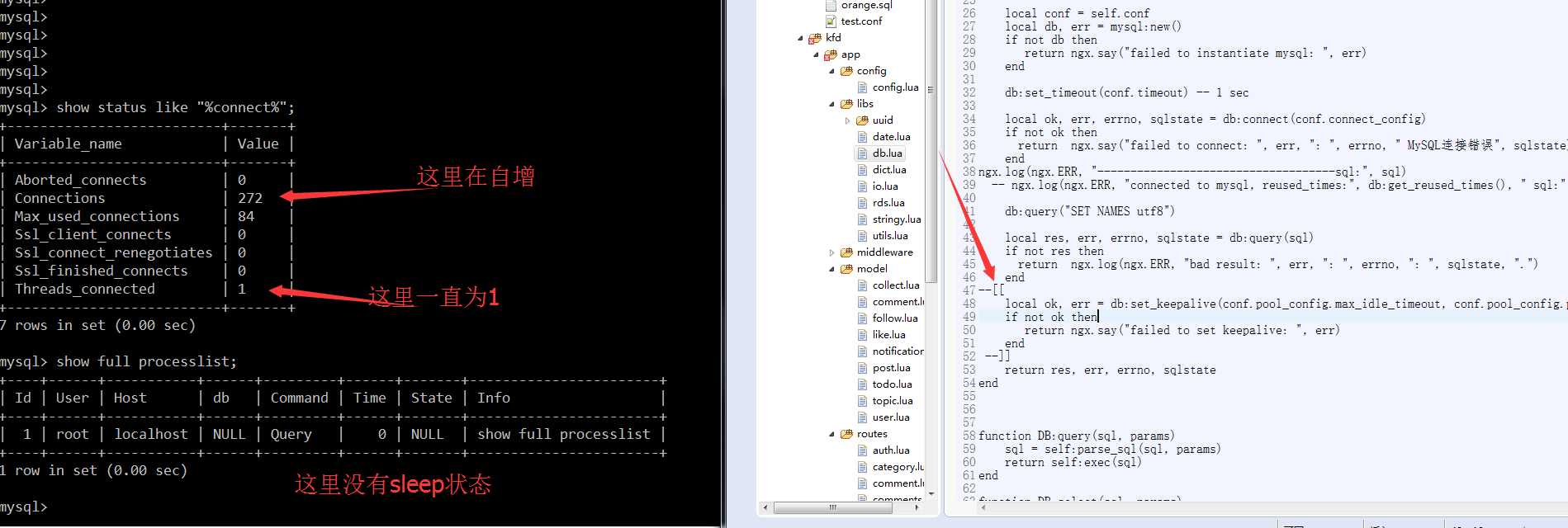Click the file tree scroll-left arrow
The height and width of the screenshot is (528, 1568).
click(x=766, y=507)
